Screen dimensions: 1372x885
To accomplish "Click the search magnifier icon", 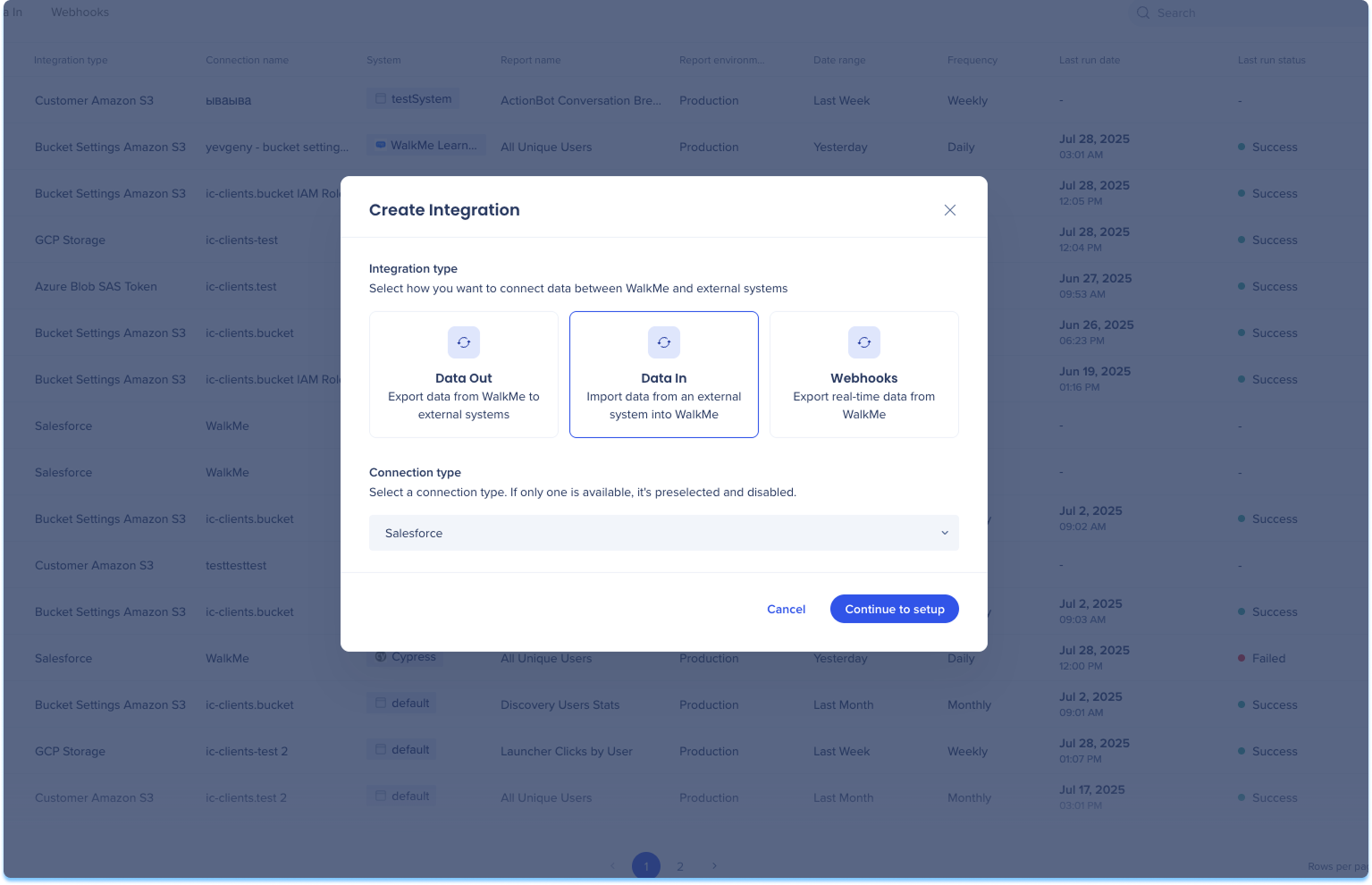I will [x=1142, y=13].
